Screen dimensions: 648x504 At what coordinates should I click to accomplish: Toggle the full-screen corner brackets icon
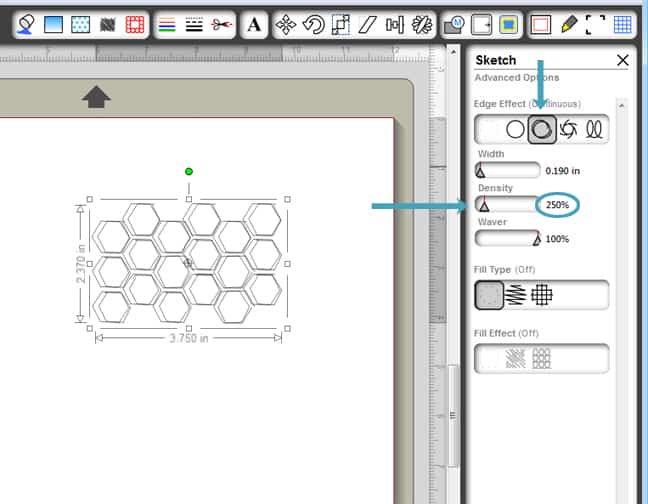(596, 25)
